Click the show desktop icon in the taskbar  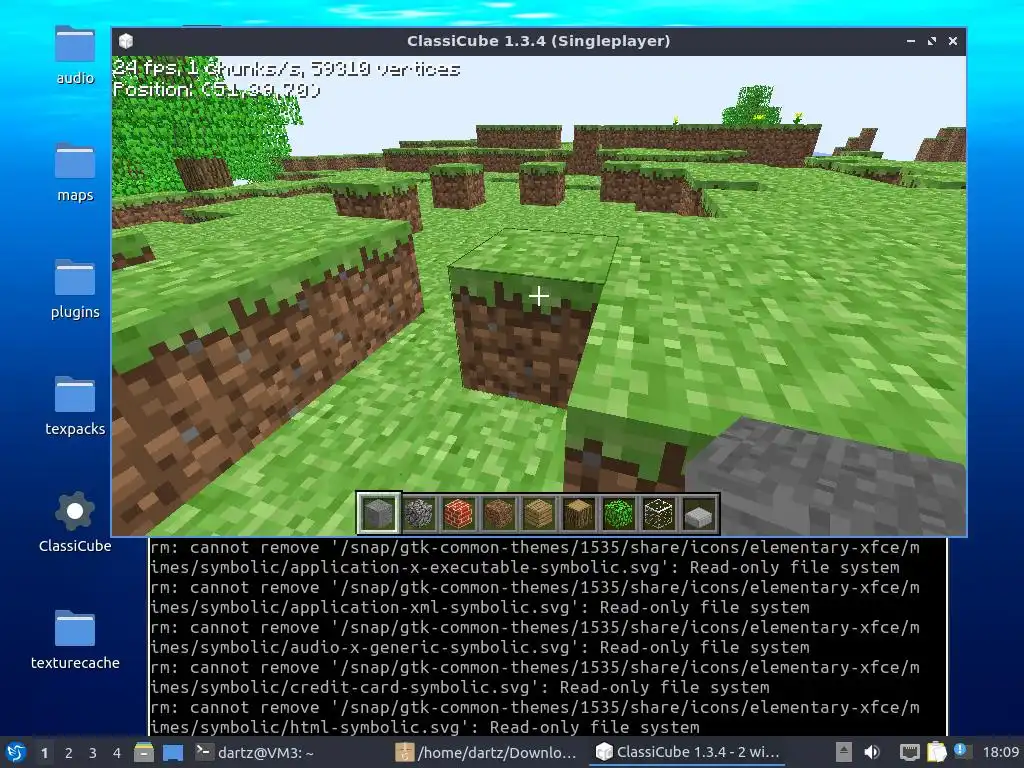[x=172, y=753]
